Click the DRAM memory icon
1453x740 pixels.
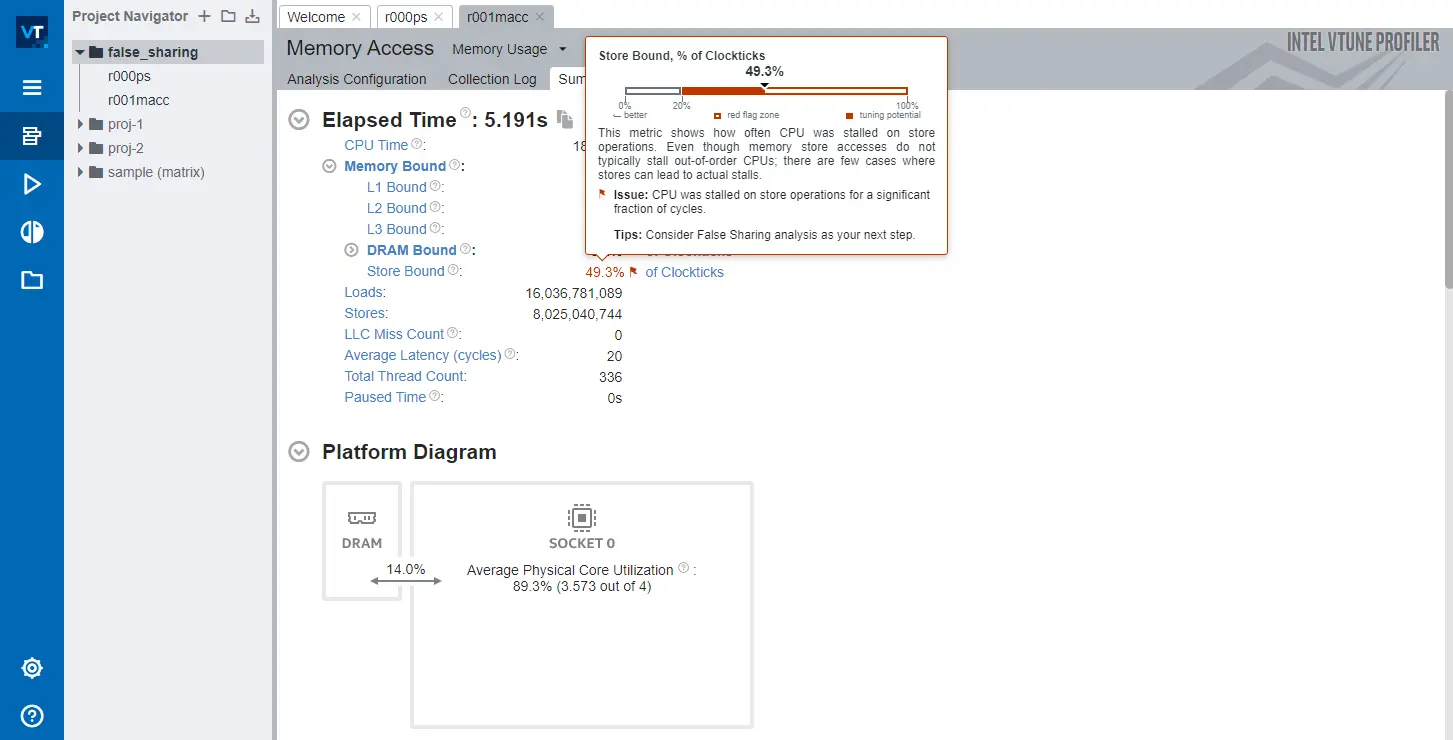click(x=362, y=517)
